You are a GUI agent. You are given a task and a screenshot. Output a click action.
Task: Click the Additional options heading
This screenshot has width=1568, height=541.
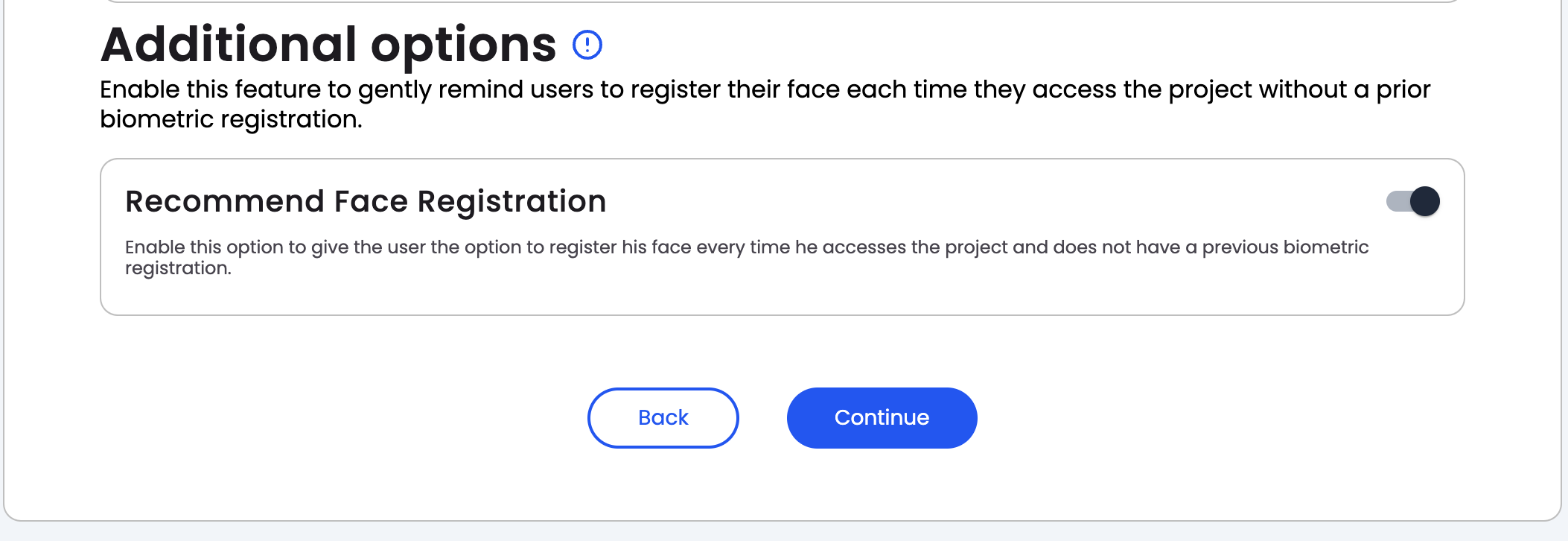[328, 45]
